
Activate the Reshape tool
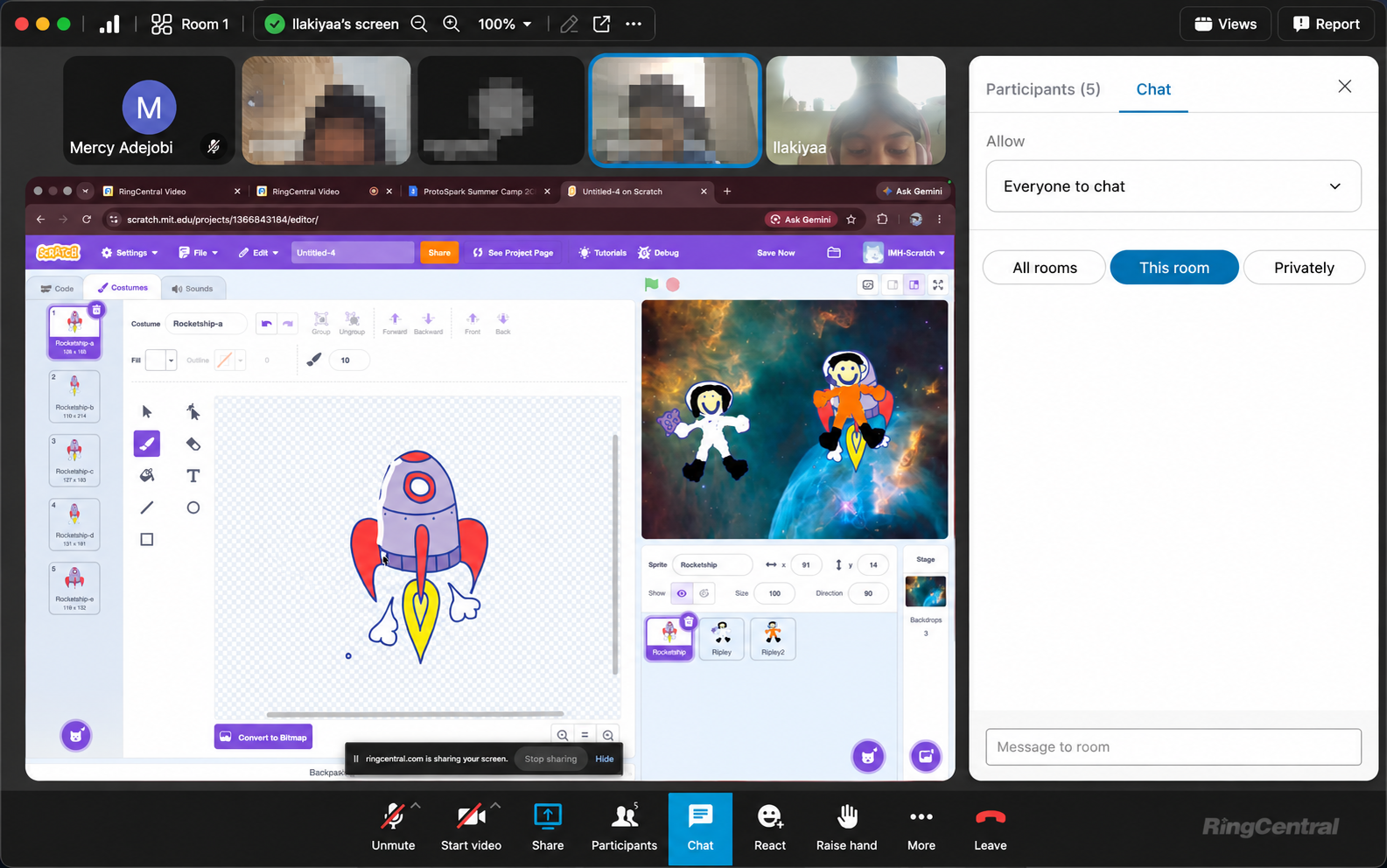[193, 412]
